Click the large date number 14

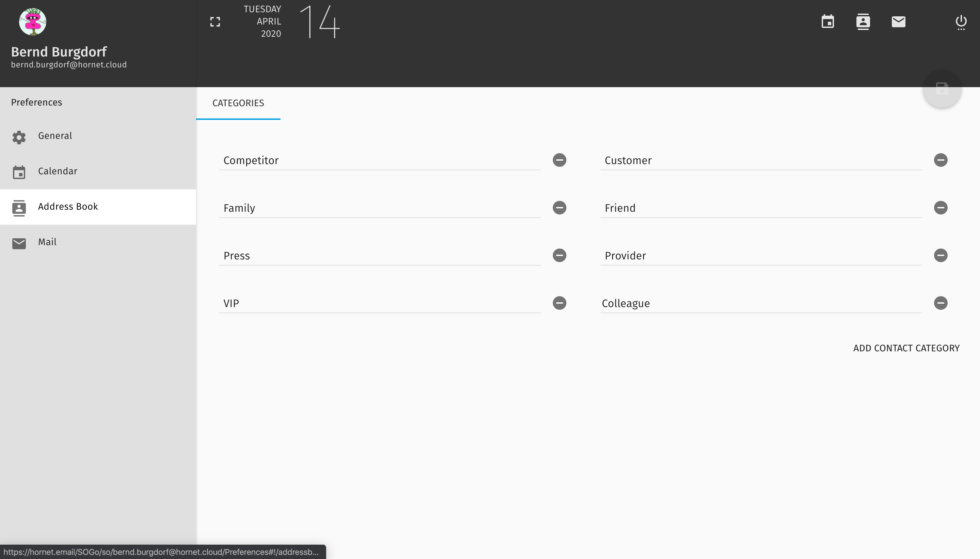point(320,23)
